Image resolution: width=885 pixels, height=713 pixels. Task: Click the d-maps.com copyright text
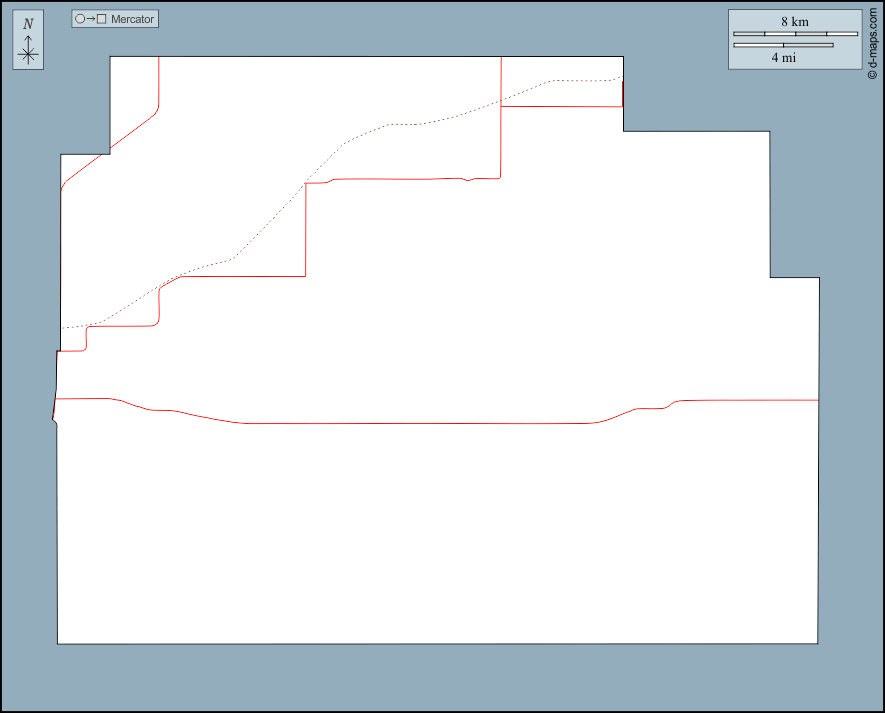coord(873,43)
